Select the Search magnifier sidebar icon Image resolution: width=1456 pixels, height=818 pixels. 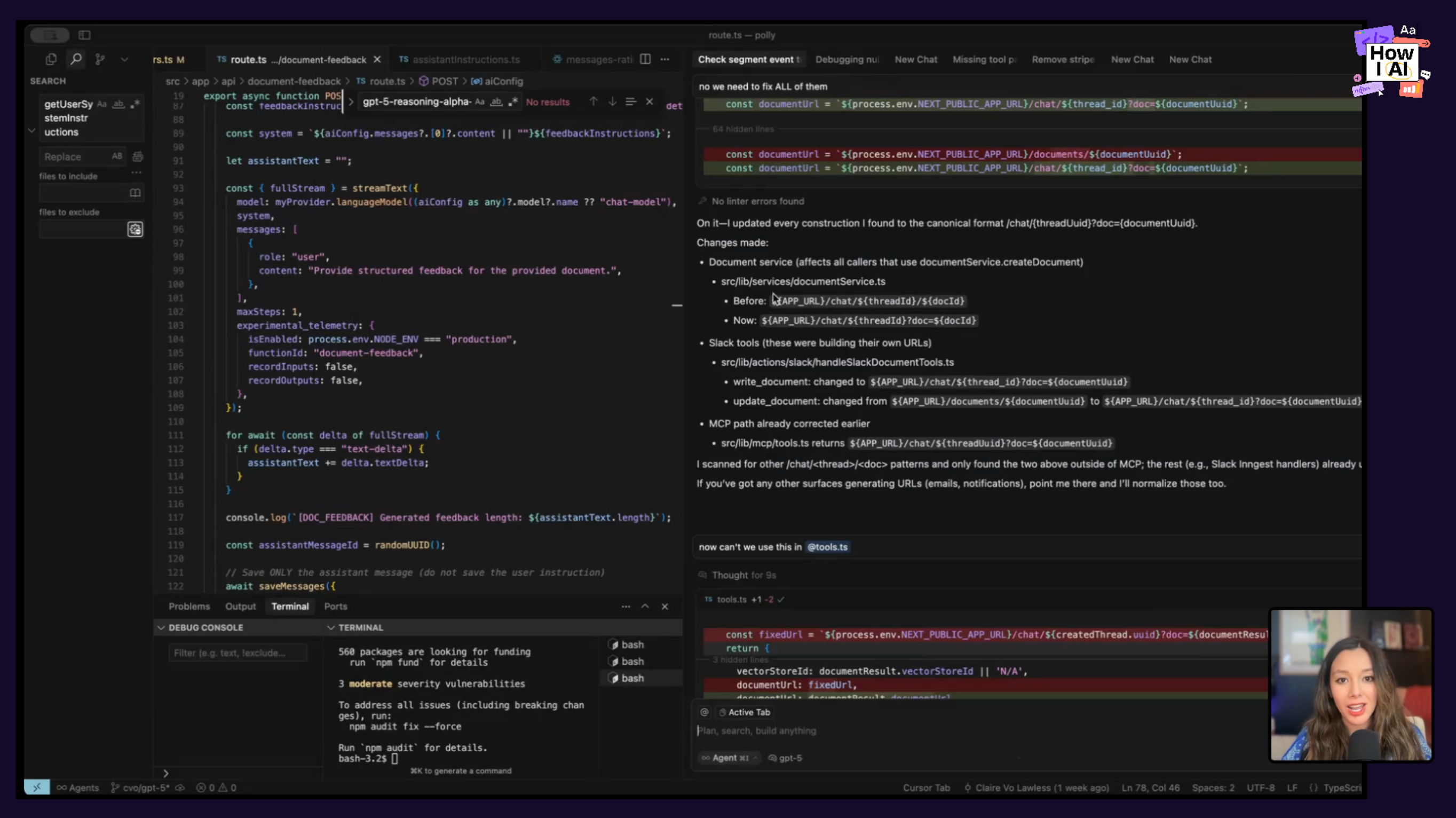pos(76,59)
